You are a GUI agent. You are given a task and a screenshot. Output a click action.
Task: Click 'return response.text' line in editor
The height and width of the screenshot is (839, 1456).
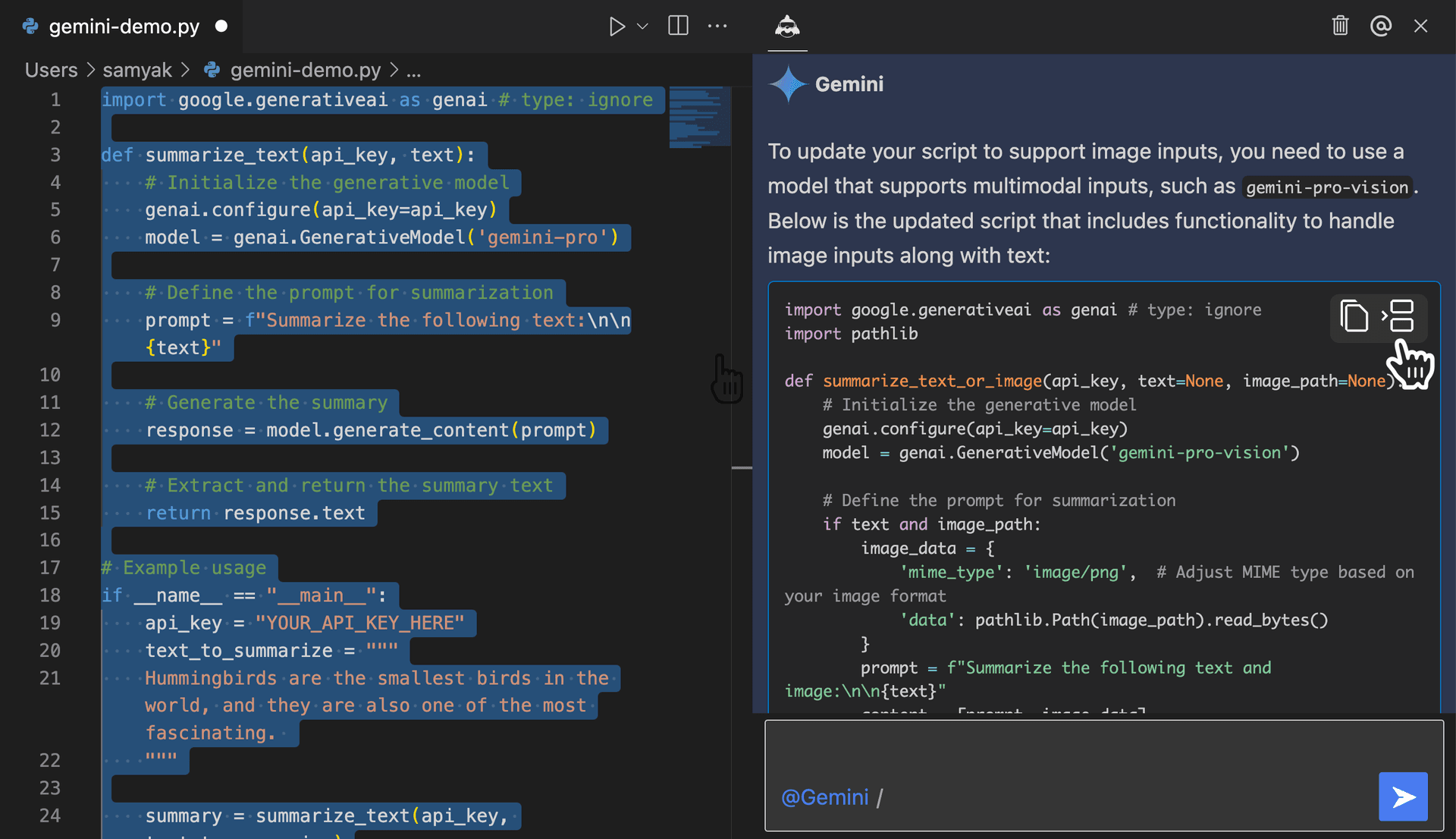coord(256,513)
